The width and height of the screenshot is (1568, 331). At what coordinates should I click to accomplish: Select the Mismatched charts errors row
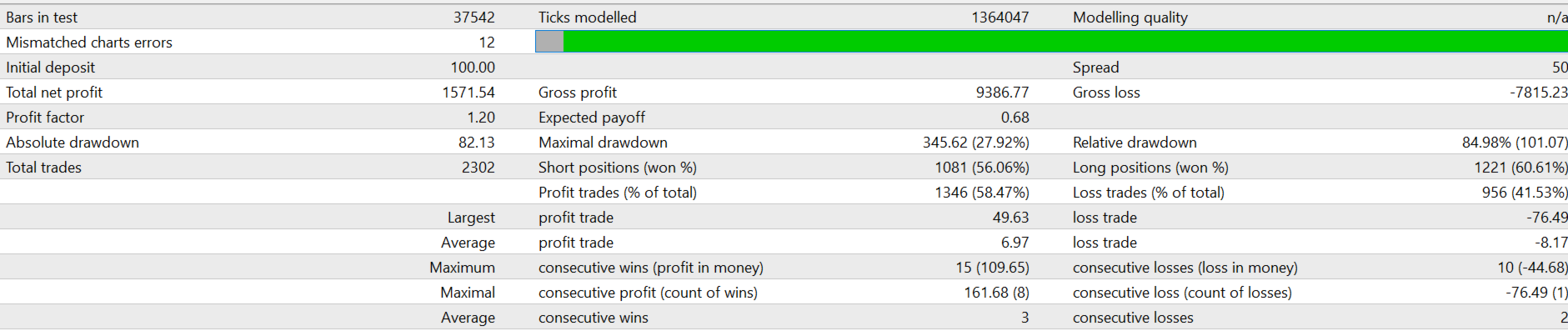tap(267, 42)
